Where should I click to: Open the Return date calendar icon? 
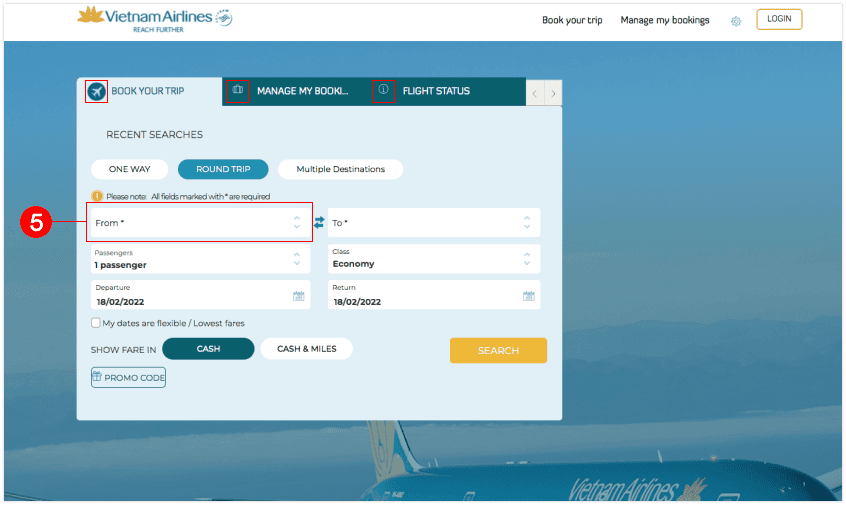[x=529, y=296]
